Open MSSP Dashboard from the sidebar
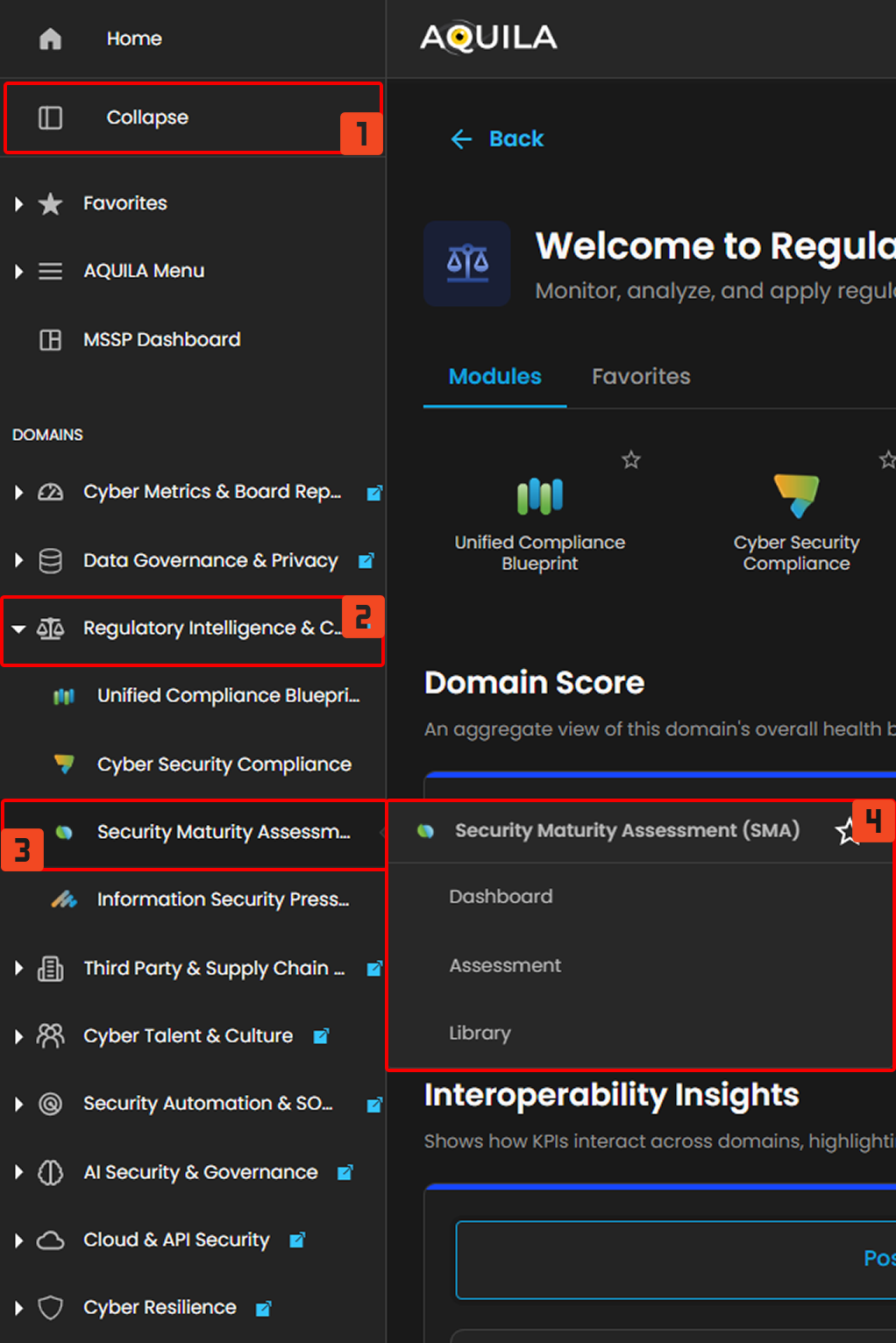896x1343 pixels. click(162, 339)
